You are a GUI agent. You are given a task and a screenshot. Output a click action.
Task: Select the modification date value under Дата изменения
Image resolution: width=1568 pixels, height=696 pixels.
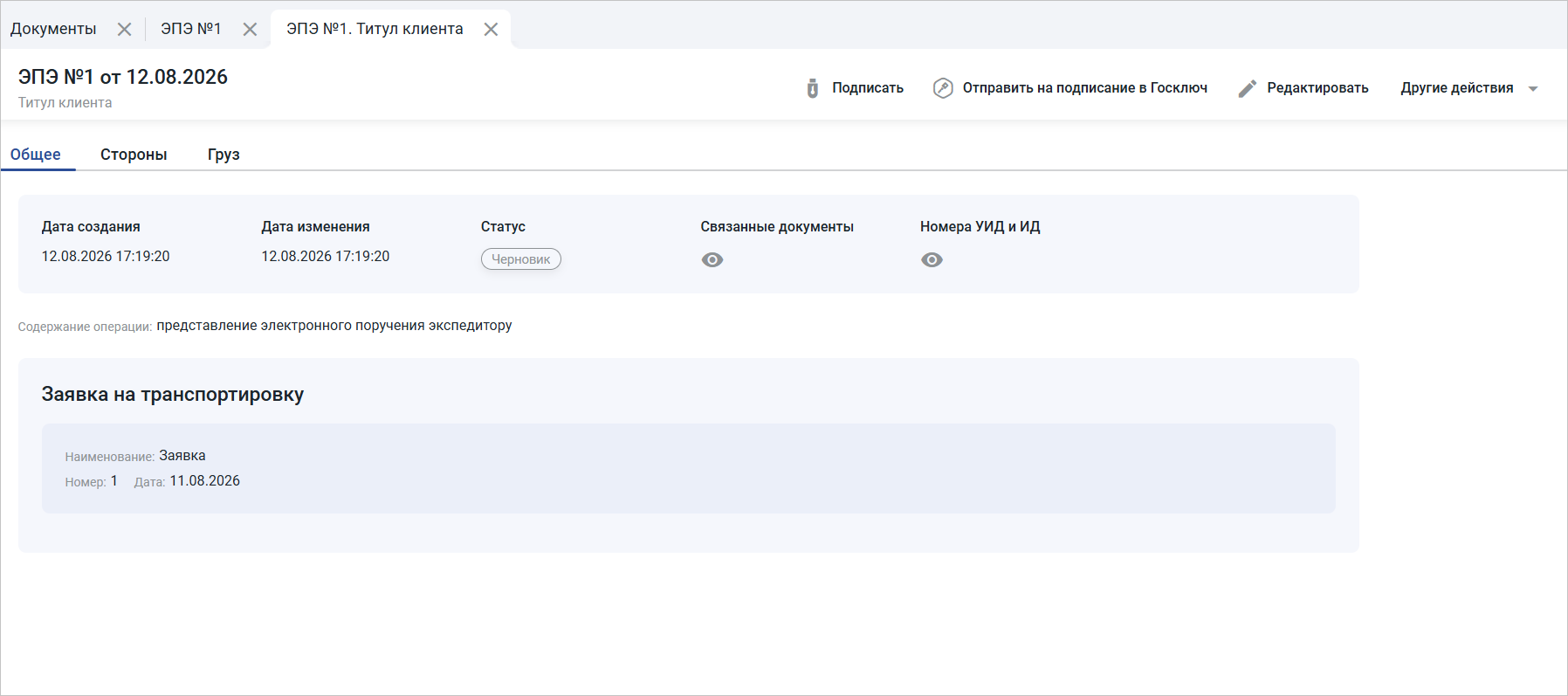[326, 257]
